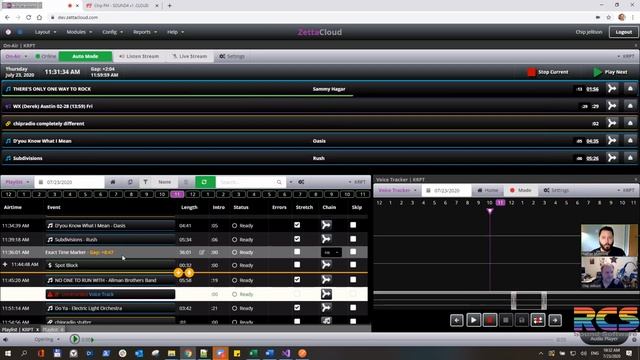Click green refresh button in playlist toolbar
The height and width of the screenshot is (360, 640).
(x=205, y=182)
